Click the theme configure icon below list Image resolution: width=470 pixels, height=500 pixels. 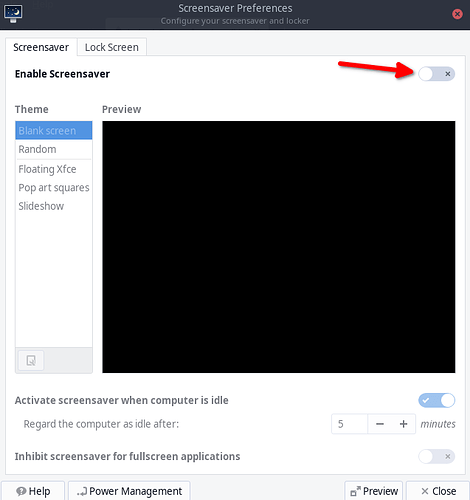(31, 360)
